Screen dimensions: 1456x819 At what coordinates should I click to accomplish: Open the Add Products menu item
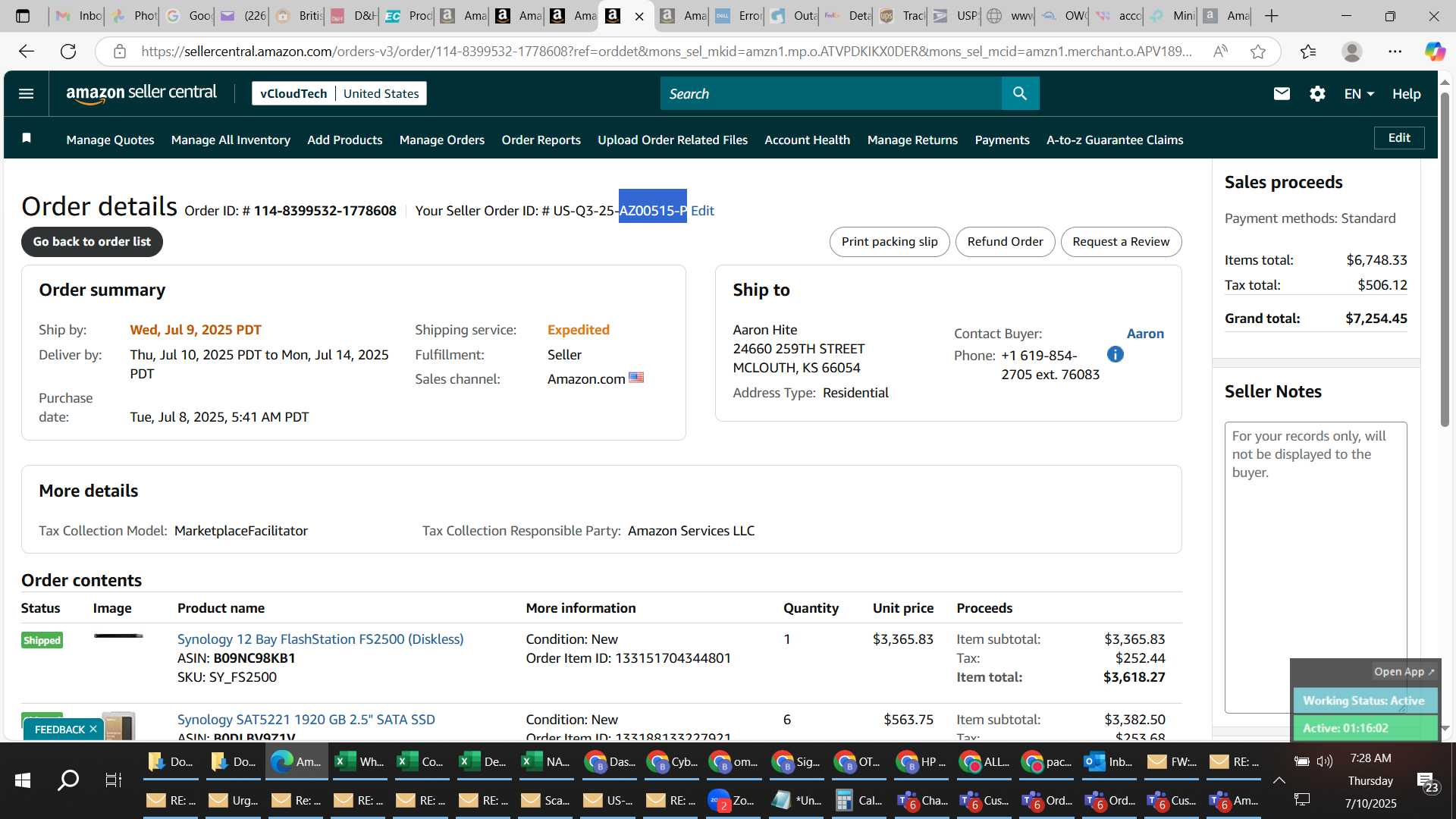pyautogui.click(x=345, y=140)
